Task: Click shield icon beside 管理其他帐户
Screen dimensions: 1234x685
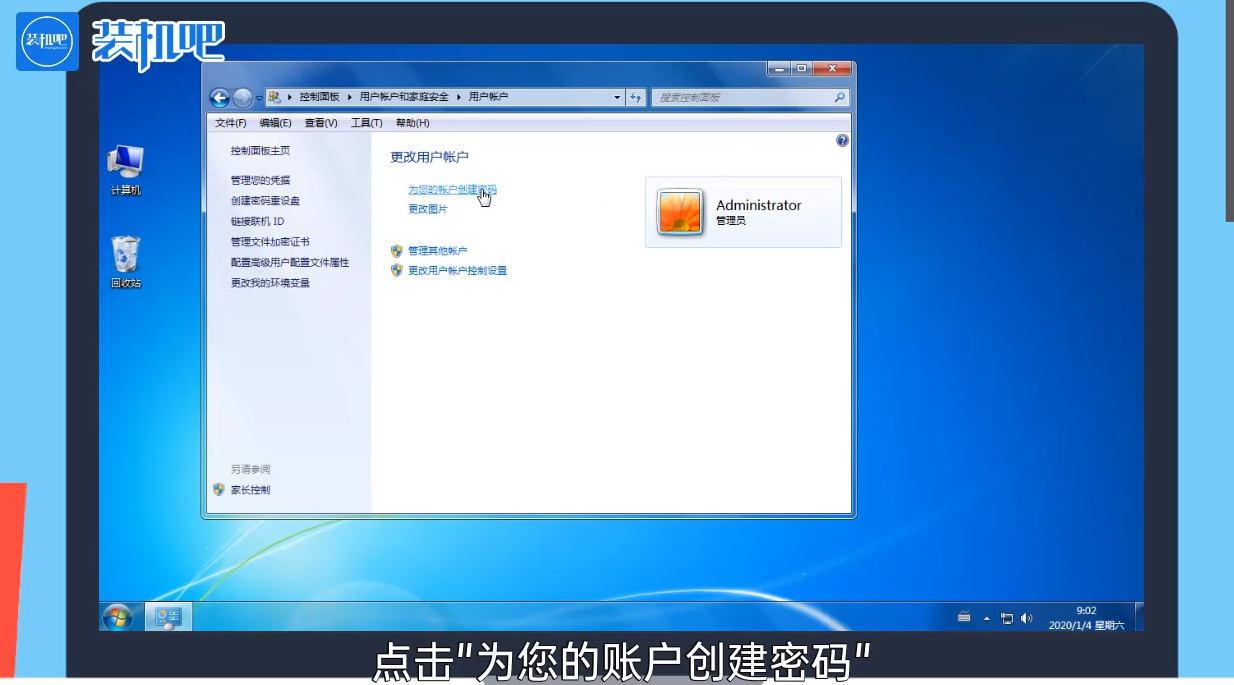Action: [397, 250]
